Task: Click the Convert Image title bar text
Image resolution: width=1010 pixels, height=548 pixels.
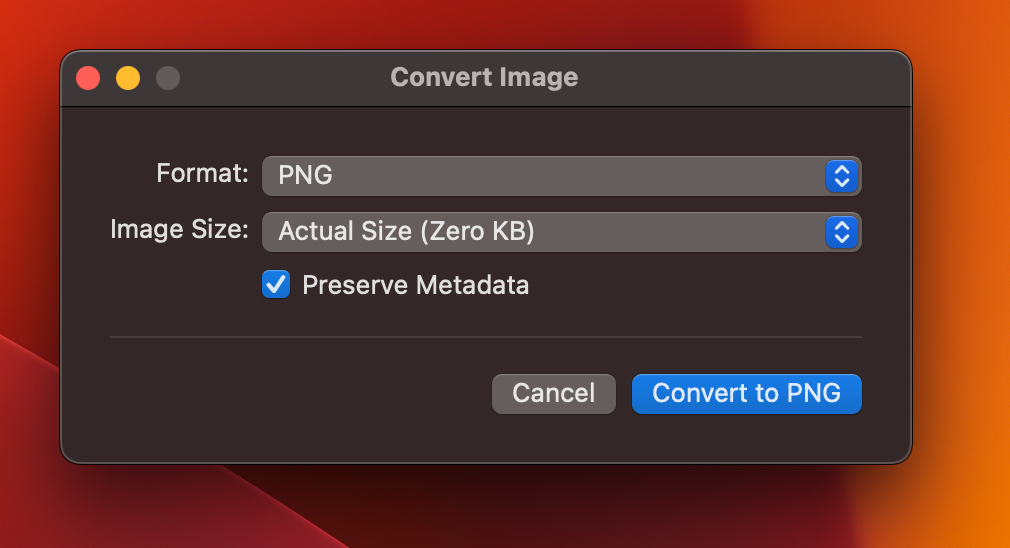Action: point(484,77)
